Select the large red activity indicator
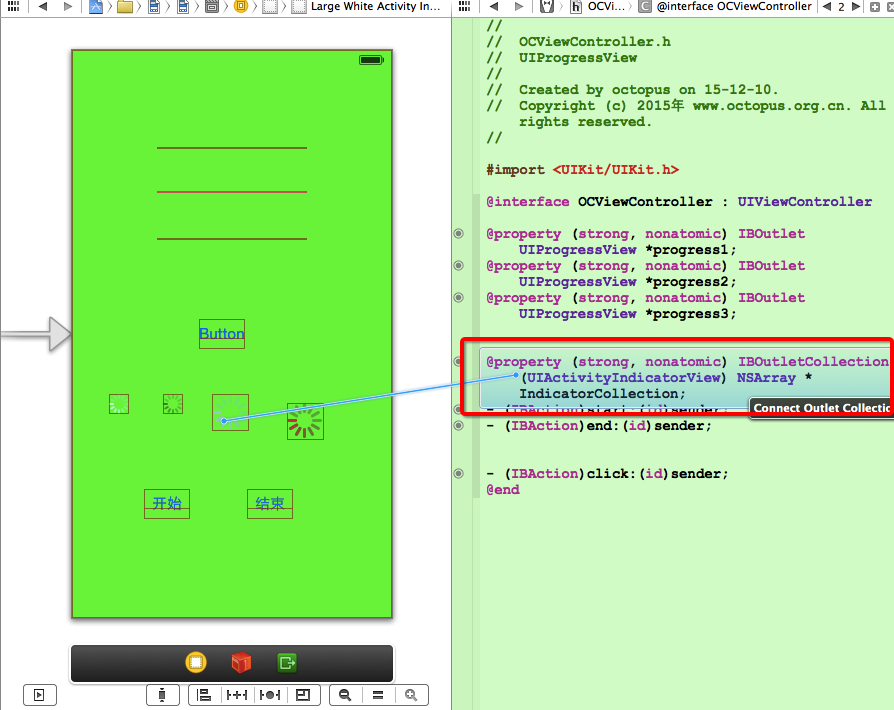This screenshot has width=894, height=710. pos(306,422)
